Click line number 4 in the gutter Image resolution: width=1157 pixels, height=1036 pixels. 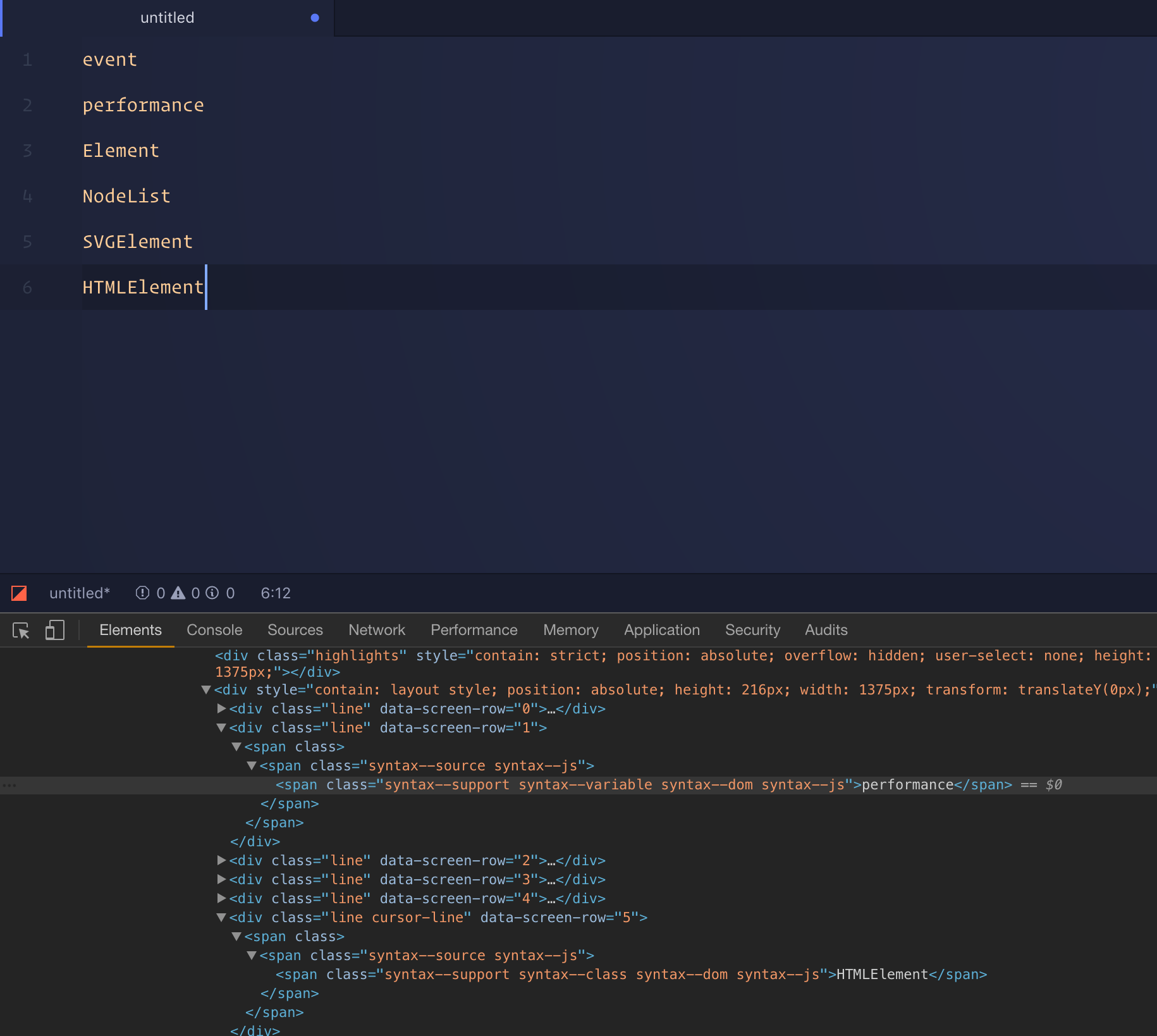(27, 196)
